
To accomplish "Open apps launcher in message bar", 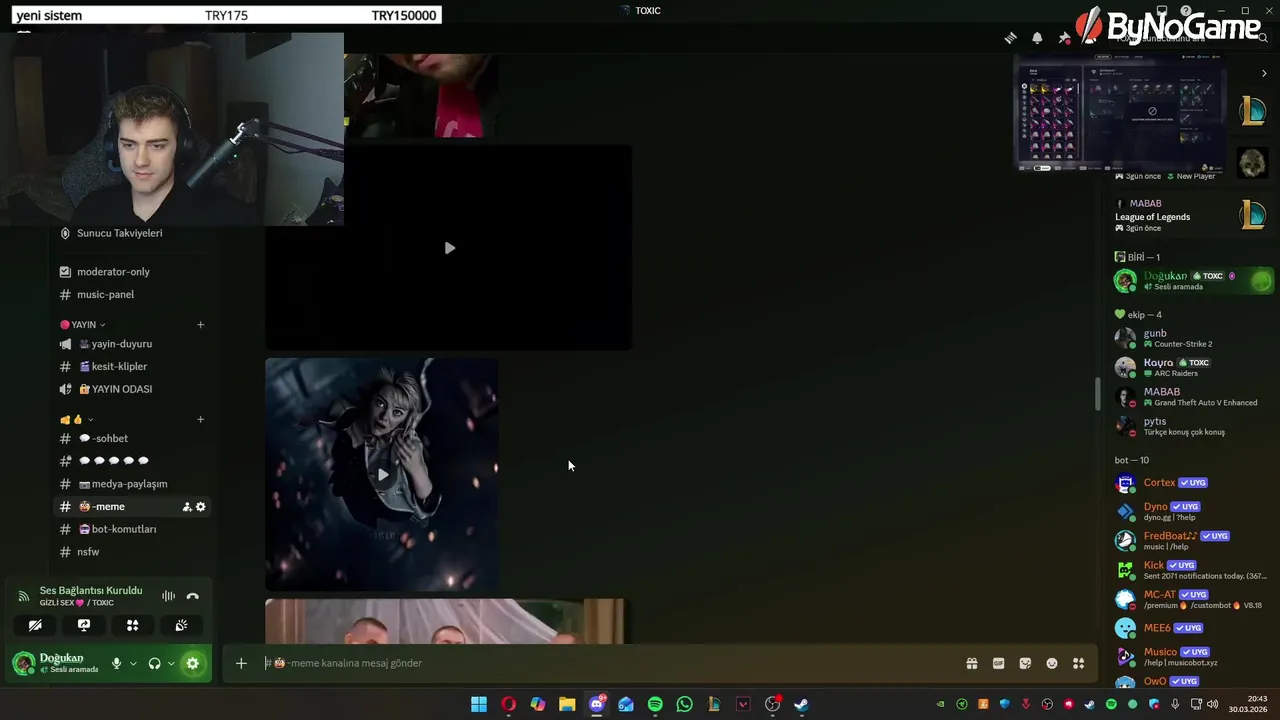I will (x=1078, y=663).
